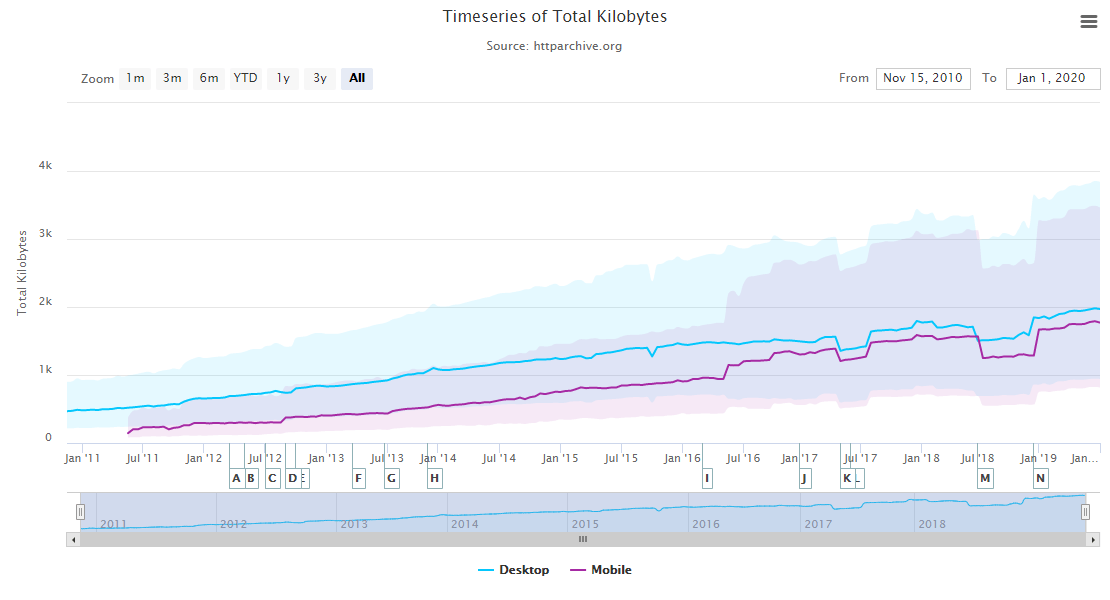Click the To date field
Image resolution: width=1110 pixels, height=600 pixels.
coord(1052,78)
